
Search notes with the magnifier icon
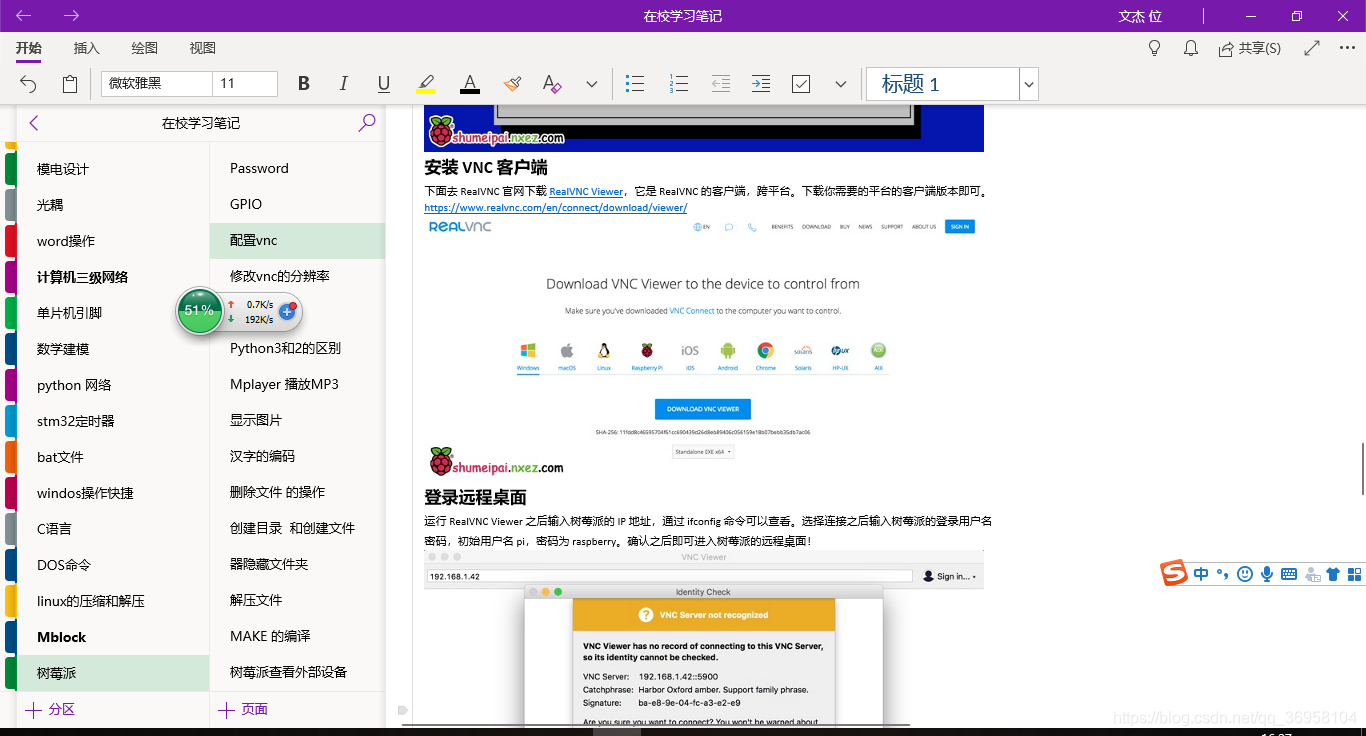367,123
